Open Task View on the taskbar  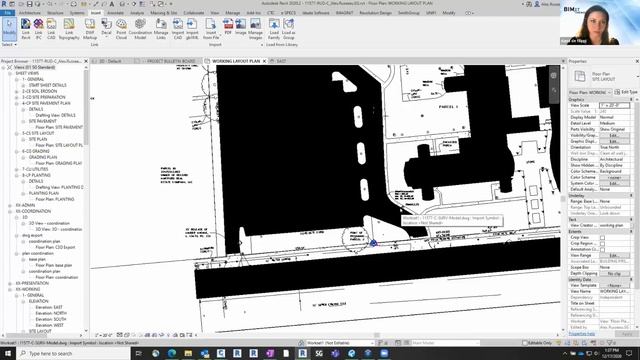[x=139, y=353]
